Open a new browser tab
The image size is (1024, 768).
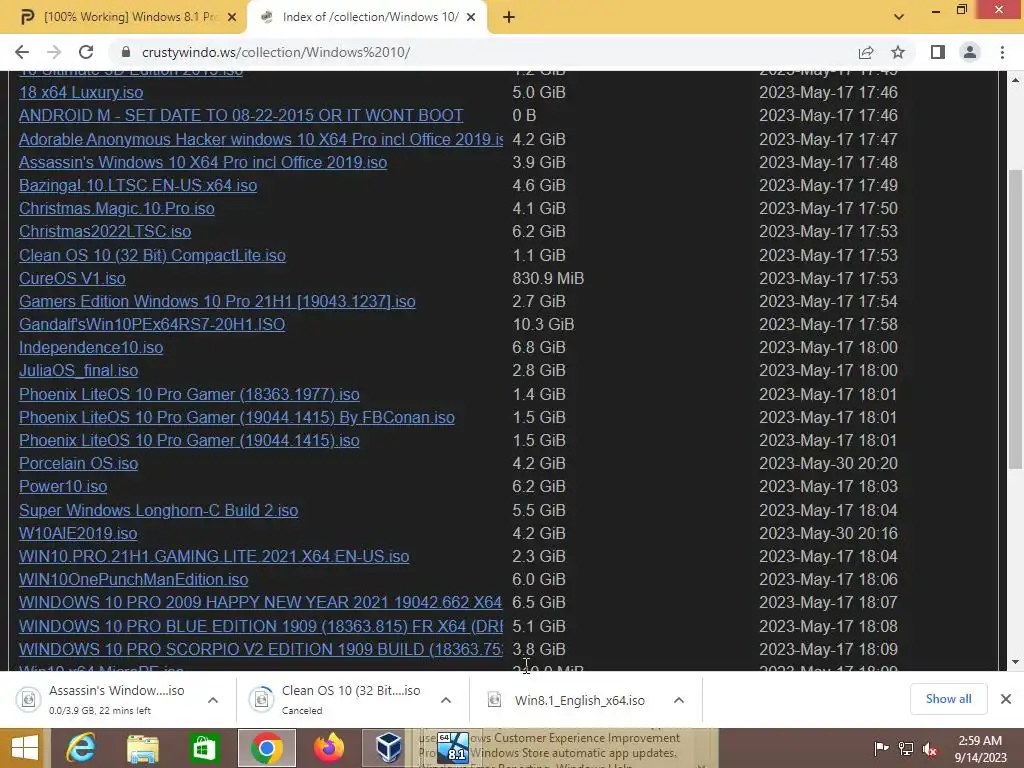tap(509, 17)
